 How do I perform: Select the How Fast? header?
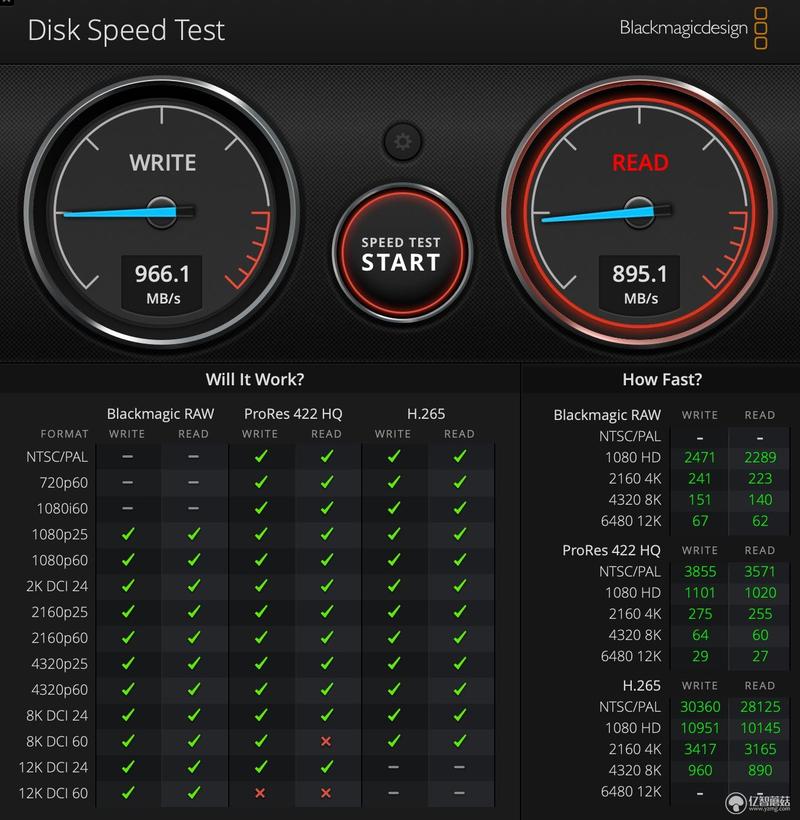pyautogui.click(x=662, y=379)
